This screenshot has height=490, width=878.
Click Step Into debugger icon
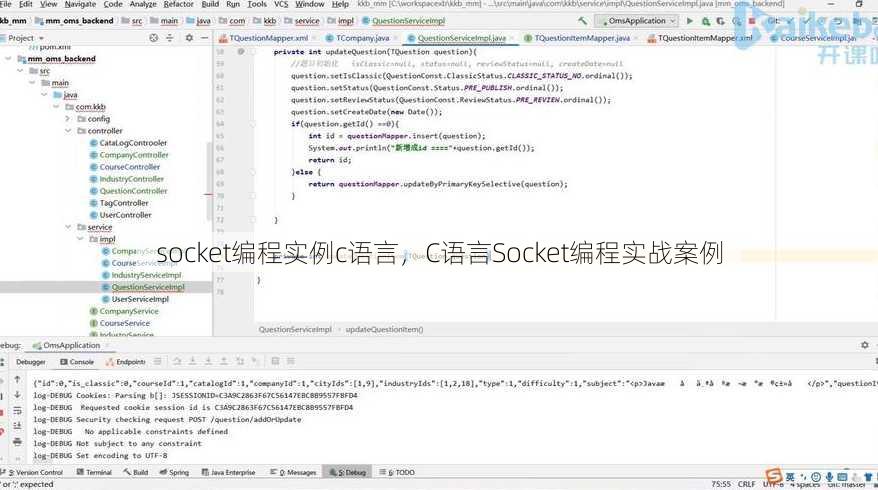point(193,362)
